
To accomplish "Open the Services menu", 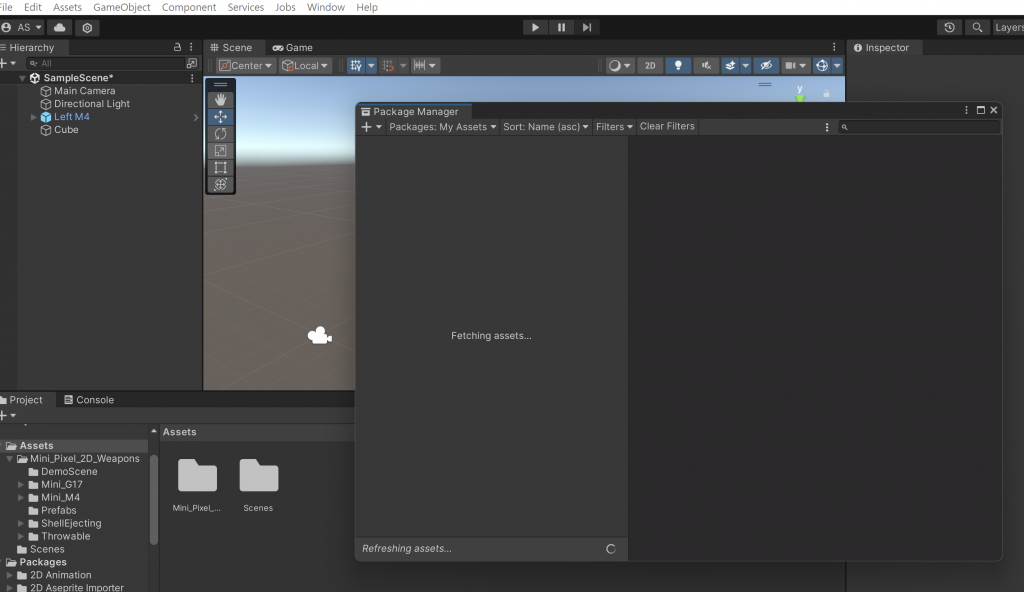I will pyautogui.click(x=246, y=7).
